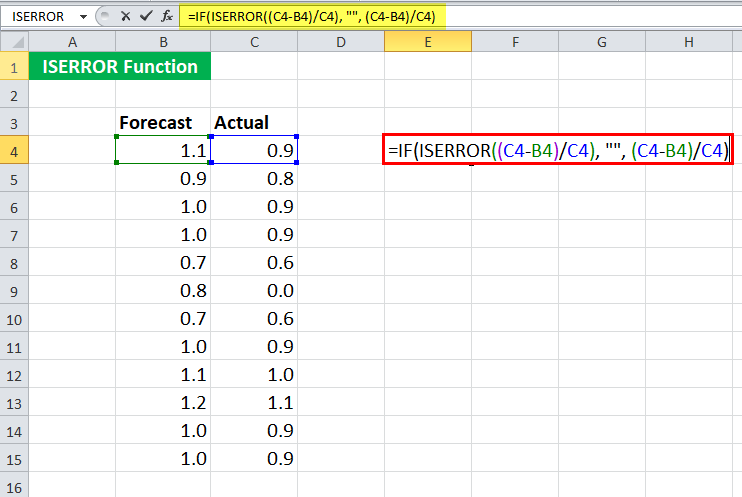This screenshot has height=497, width=742.
Task: Click the Name Box showing ISERROR
Action: click(38, 17)
